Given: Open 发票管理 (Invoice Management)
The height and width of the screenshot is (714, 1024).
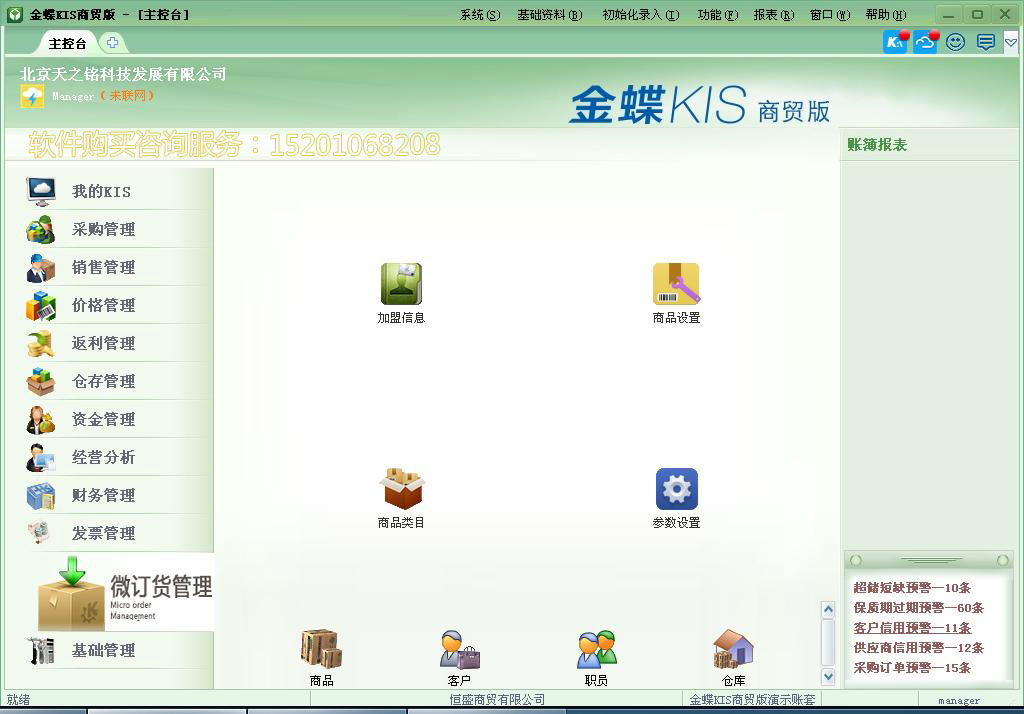Looking at the screenshot, I should [90, 533].
